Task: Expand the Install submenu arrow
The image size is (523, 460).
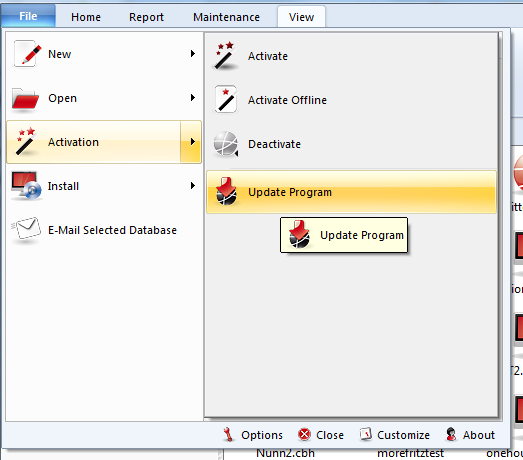Action: [x=192, y=185]
